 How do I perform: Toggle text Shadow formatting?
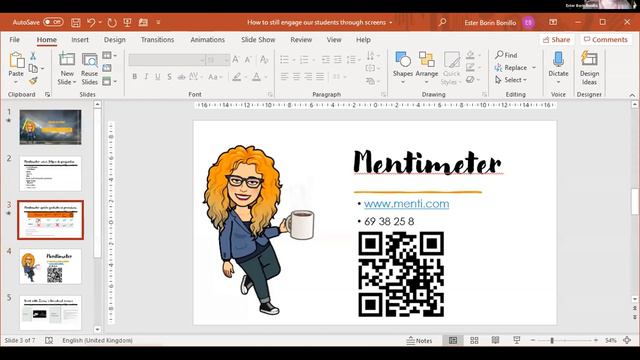tap(169, 76)
